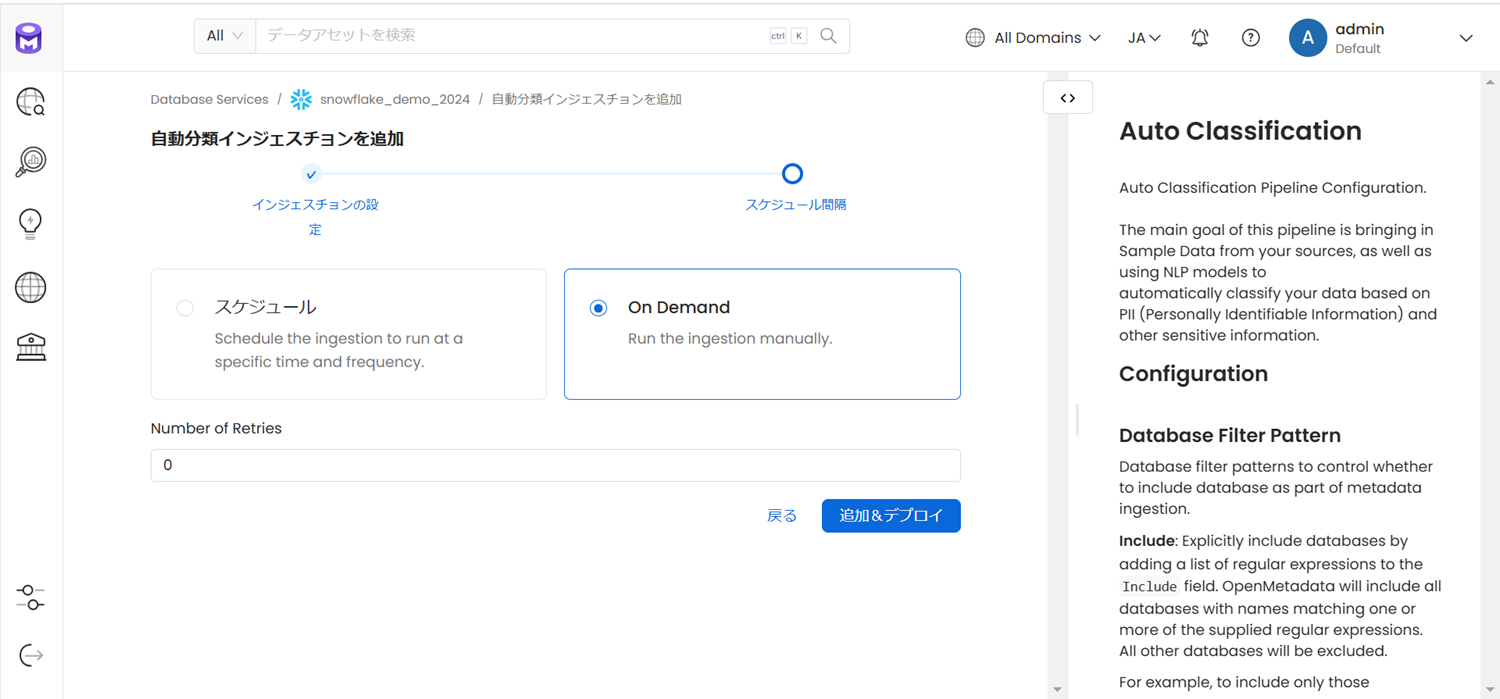The height and width of the screenshot is (699, 1500).
Task: Click the 戻る back button
Action: tap(782, 516)
